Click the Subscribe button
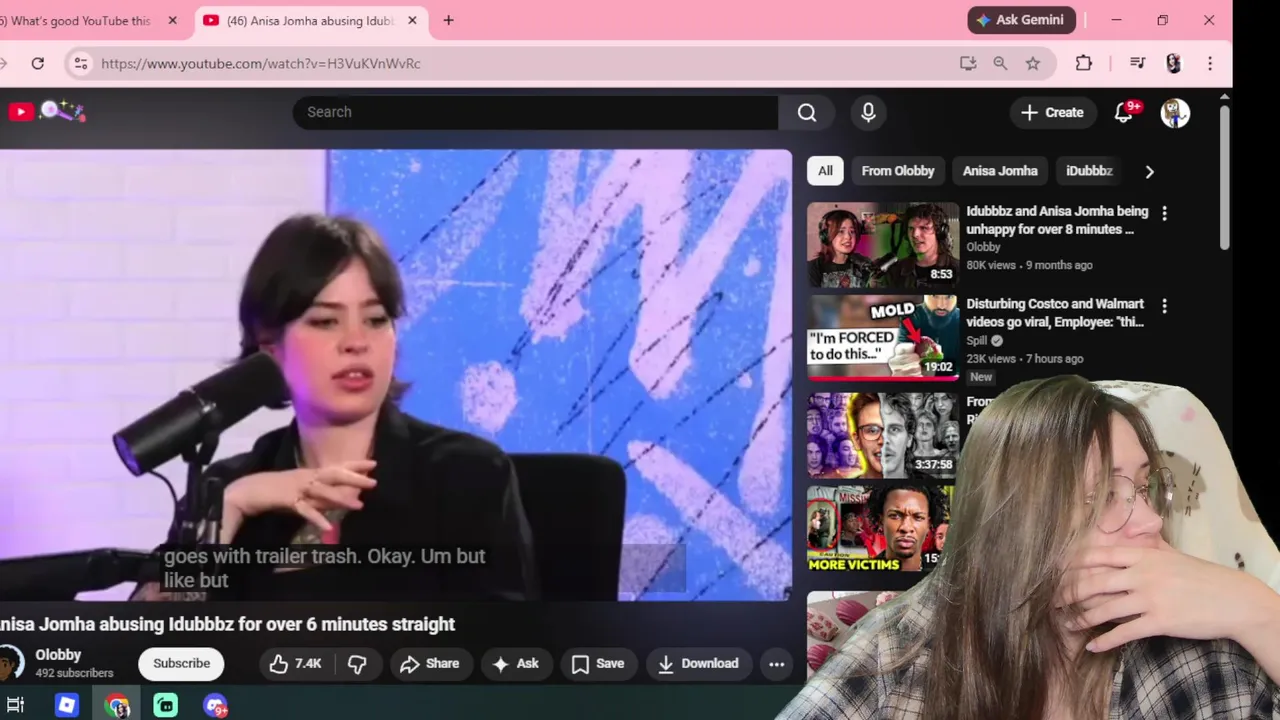This screenshot has width=1280, height=720. (181, 664)
